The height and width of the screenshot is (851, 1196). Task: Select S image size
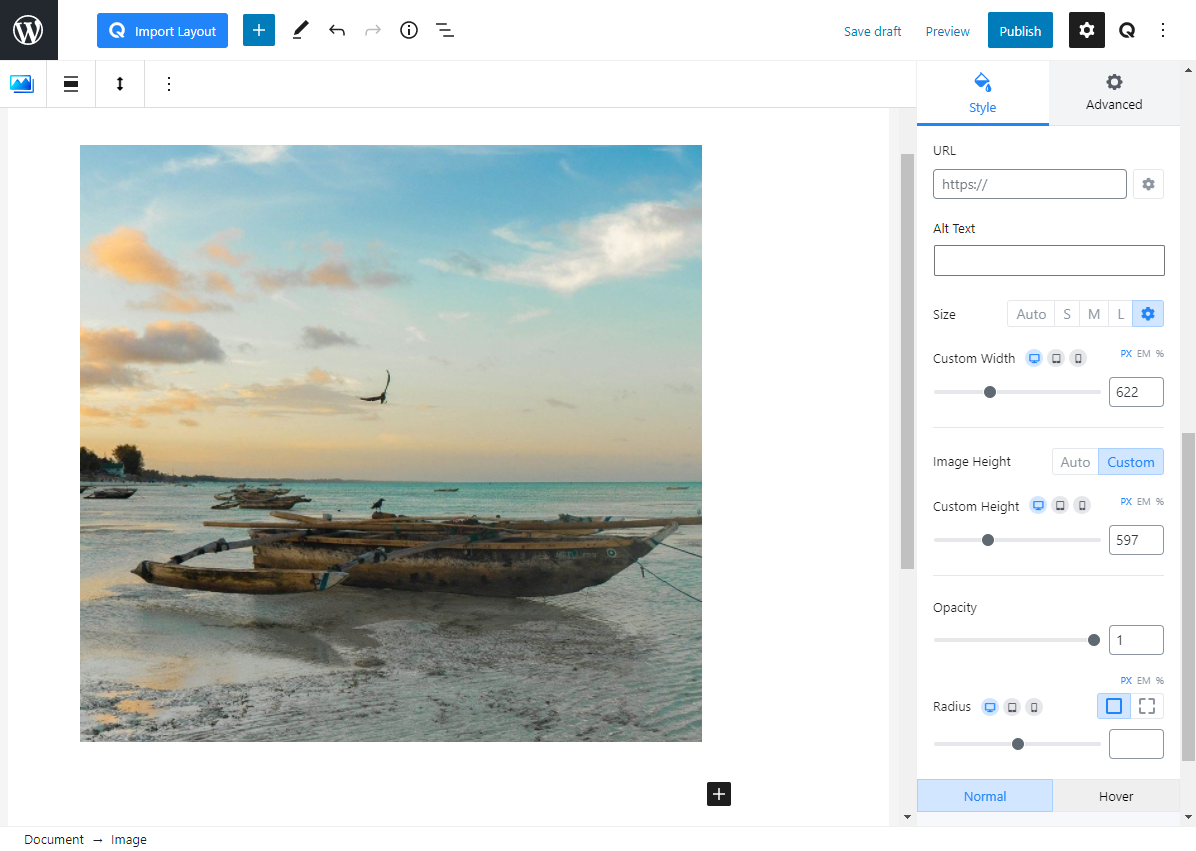point(1066,314)
